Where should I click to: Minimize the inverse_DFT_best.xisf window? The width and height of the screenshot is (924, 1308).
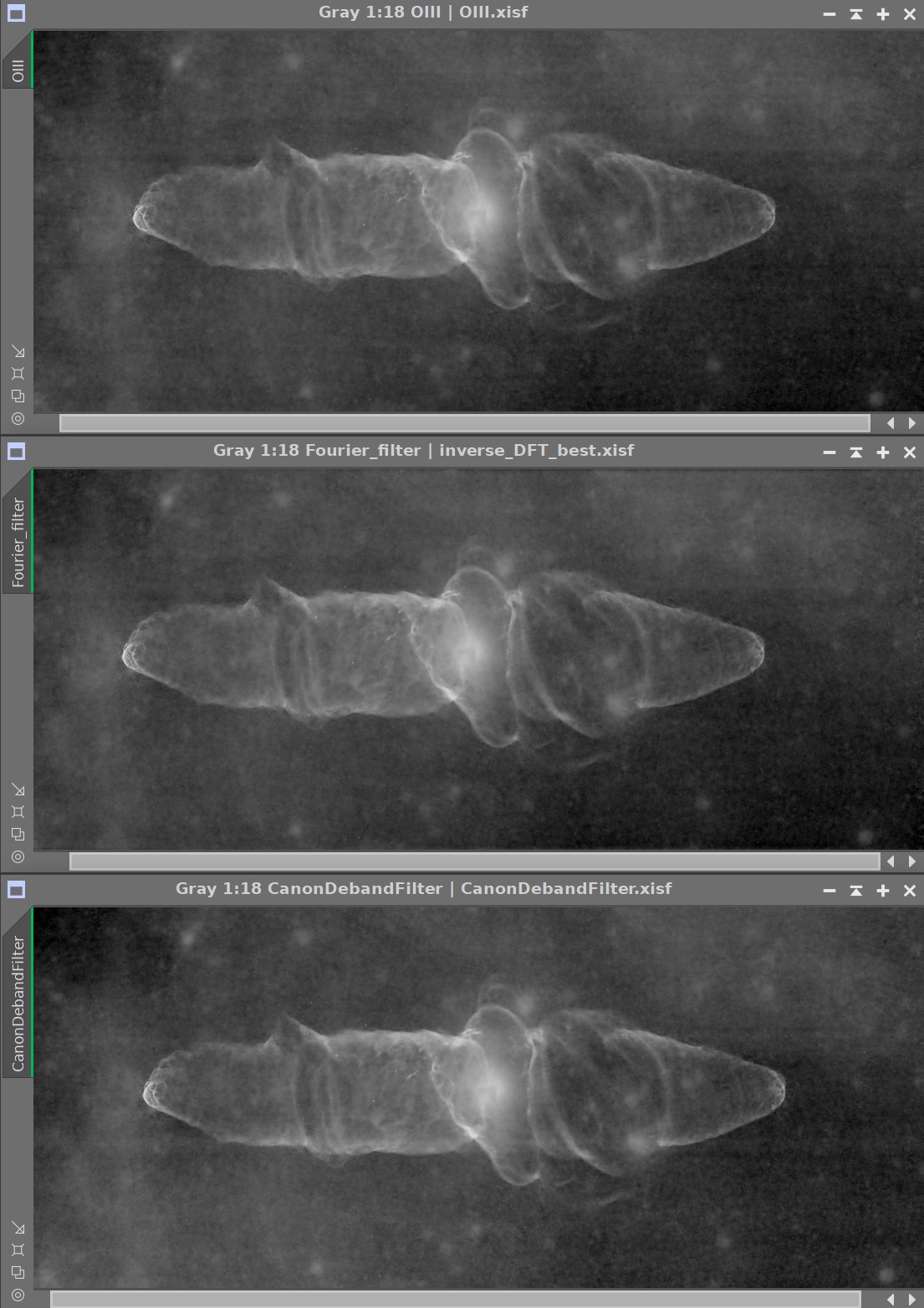coord(830,452)
